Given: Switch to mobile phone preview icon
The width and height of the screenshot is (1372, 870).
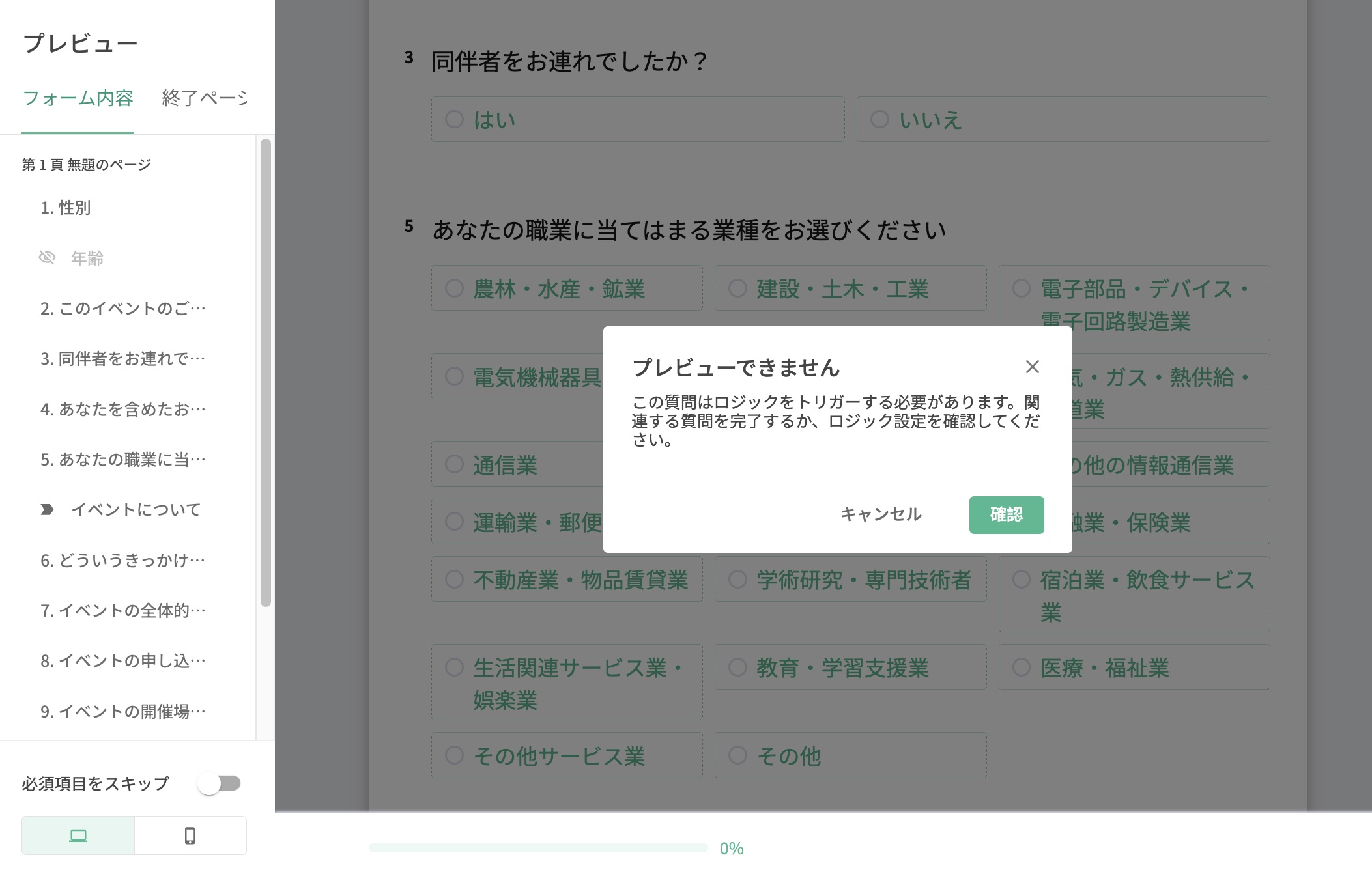Looking at the screenshot, I should pyautogui.click(x=190, y=835).
